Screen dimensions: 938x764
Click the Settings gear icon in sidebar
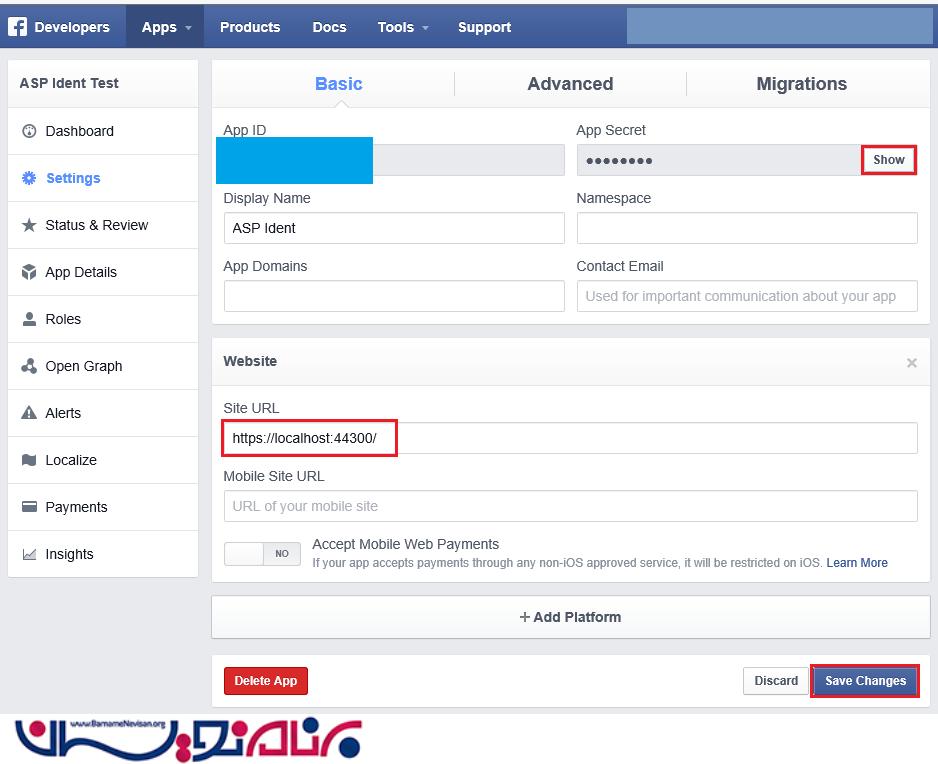29,178
